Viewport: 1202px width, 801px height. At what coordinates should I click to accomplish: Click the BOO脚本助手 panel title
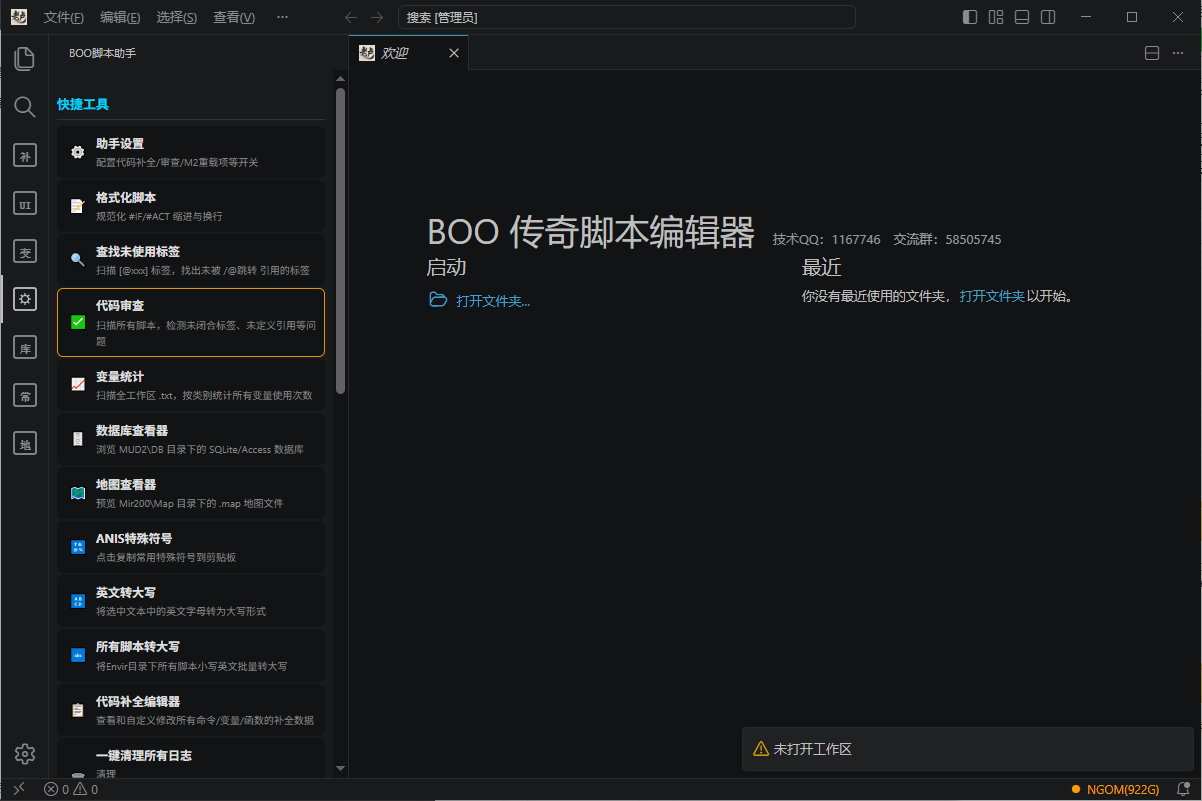coord(102,53)
